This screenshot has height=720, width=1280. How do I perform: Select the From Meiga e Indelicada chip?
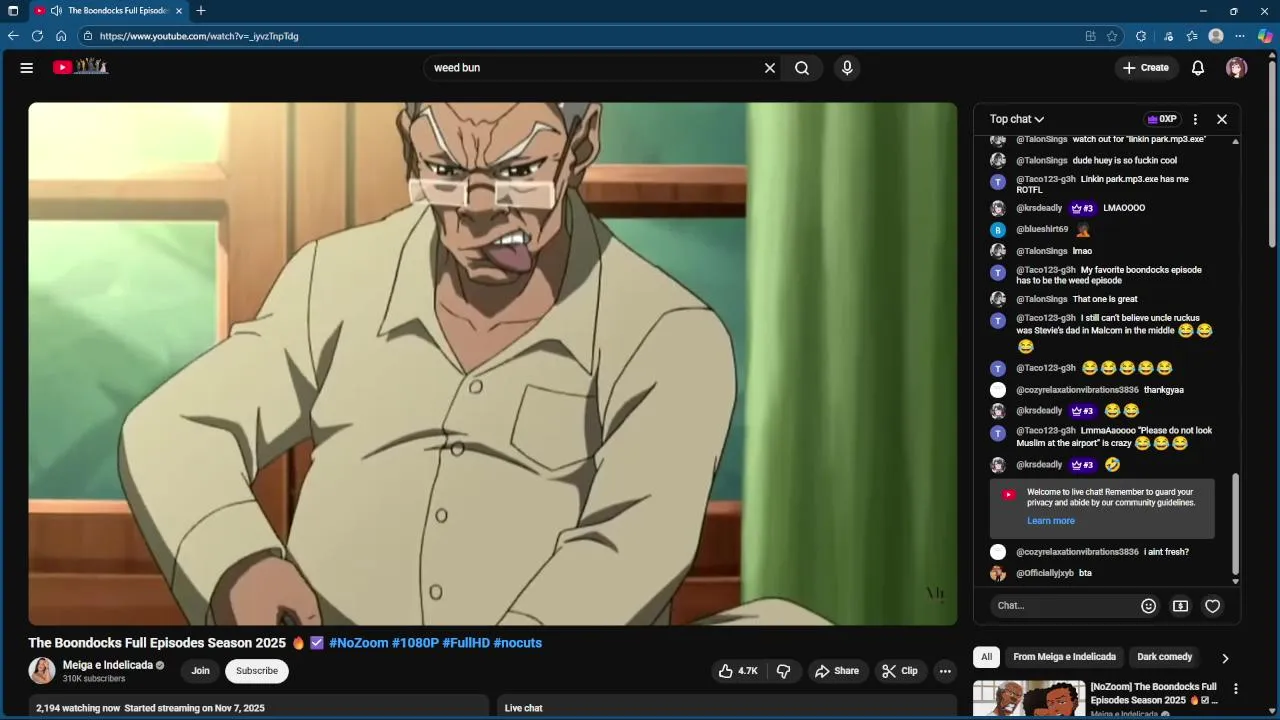(x=1064, y=657)
